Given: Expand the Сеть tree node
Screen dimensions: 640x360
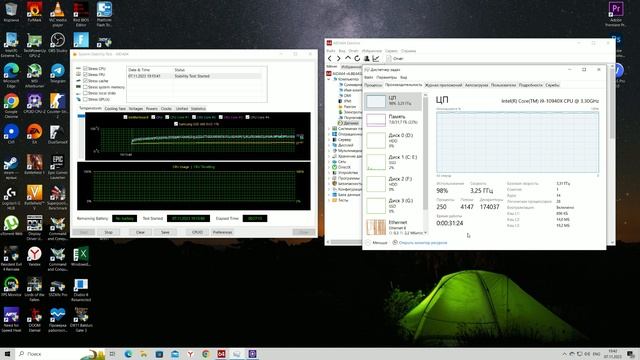Looking at the screenshot, I should 329,162.
